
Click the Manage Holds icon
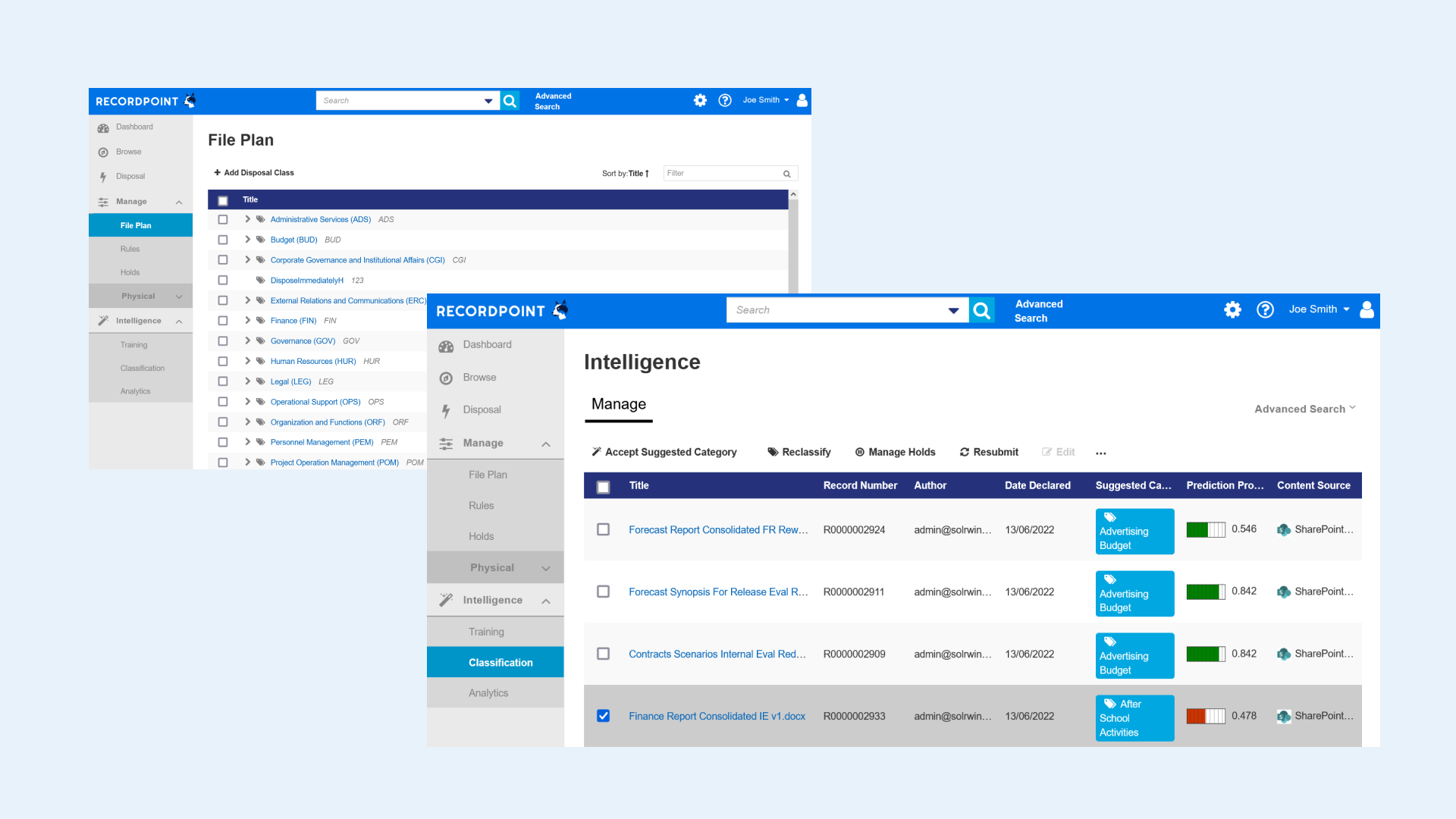point(860,452)
